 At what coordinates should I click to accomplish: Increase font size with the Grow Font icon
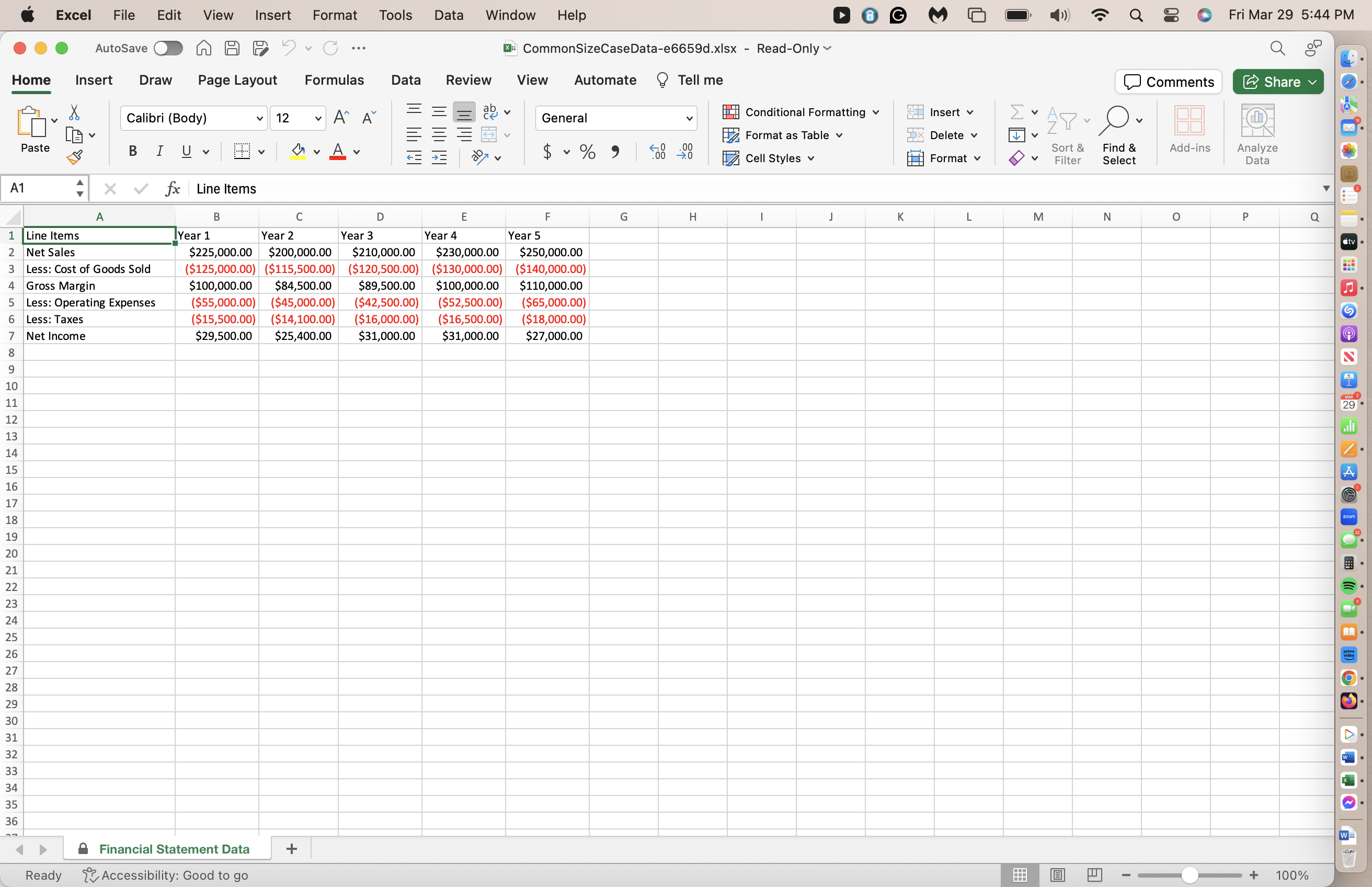340,117
